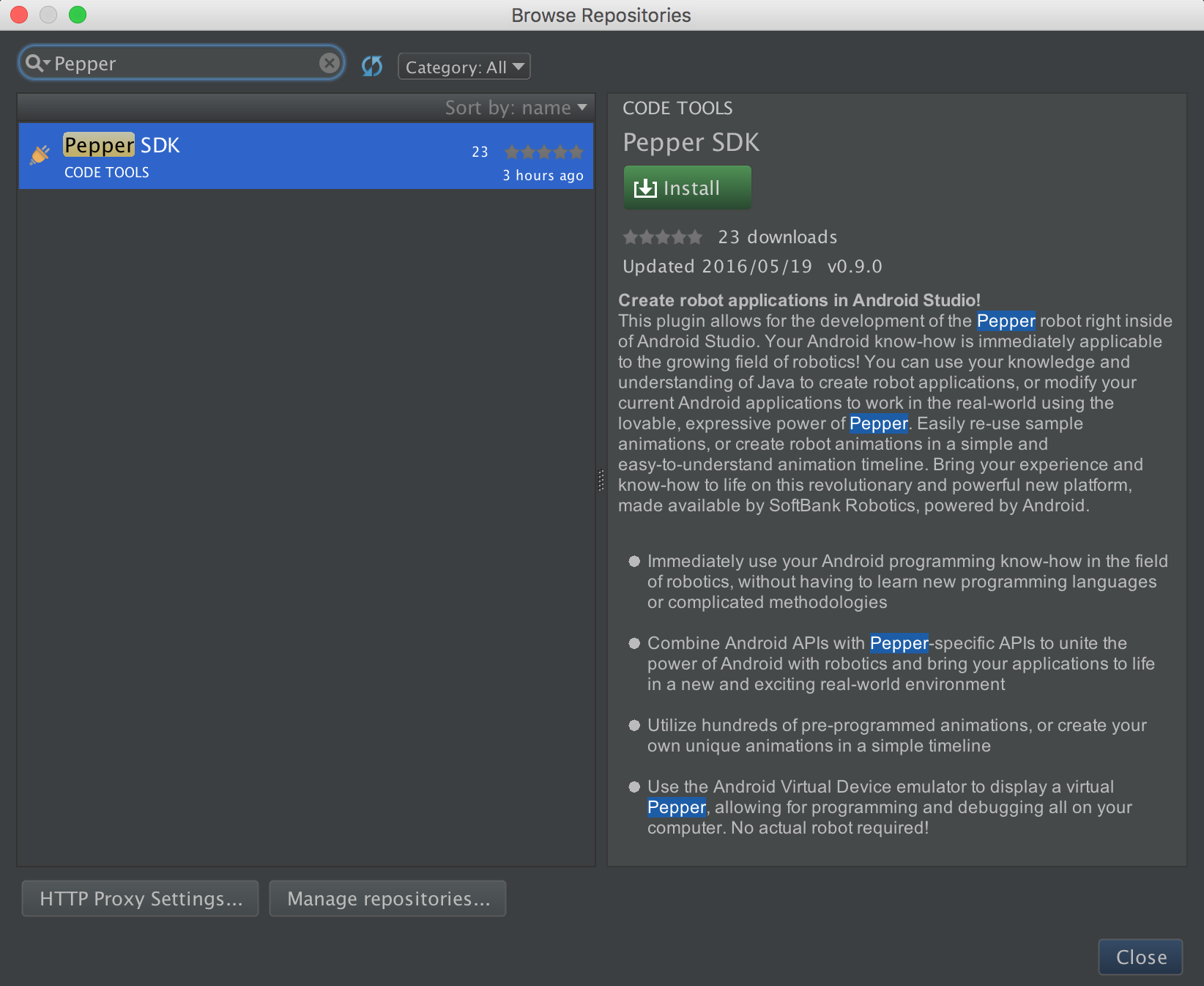
Task: Click "3 hours ago" in the list row
Action: (543, 176)
